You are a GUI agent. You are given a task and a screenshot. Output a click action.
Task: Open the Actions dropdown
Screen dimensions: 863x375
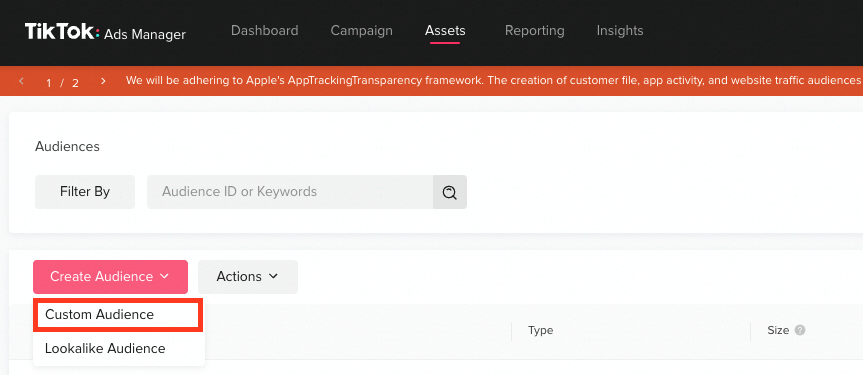248,276
